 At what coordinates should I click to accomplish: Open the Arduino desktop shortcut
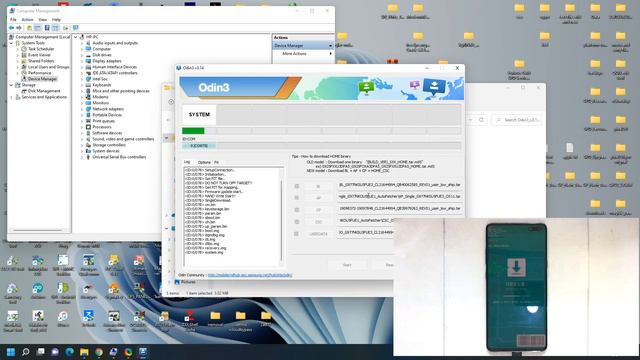(38, 289)
